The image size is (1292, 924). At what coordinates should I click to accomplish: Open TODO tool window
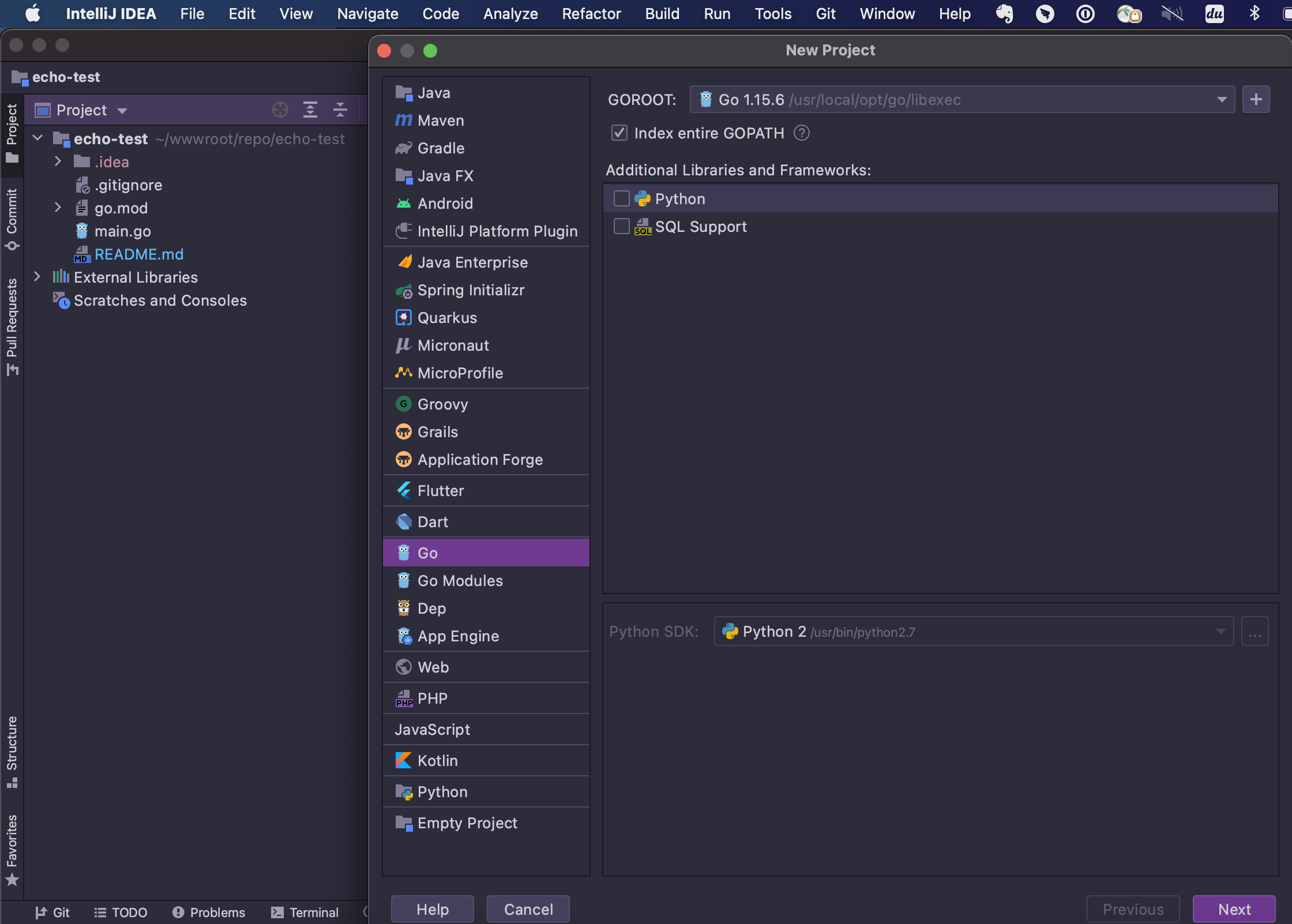(121, 912)
